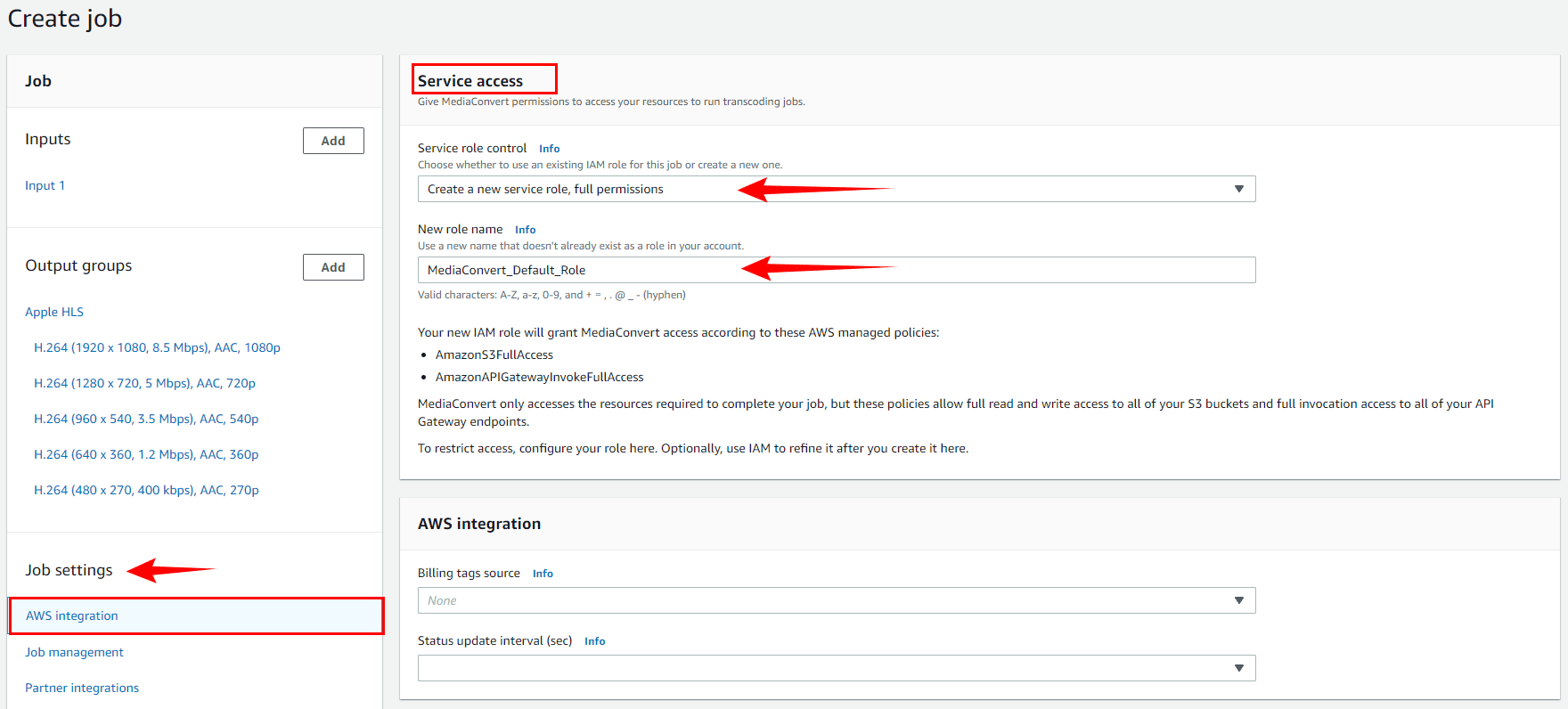
Task: Open Partner integrations settings
Action: click(x=82, y=688)
